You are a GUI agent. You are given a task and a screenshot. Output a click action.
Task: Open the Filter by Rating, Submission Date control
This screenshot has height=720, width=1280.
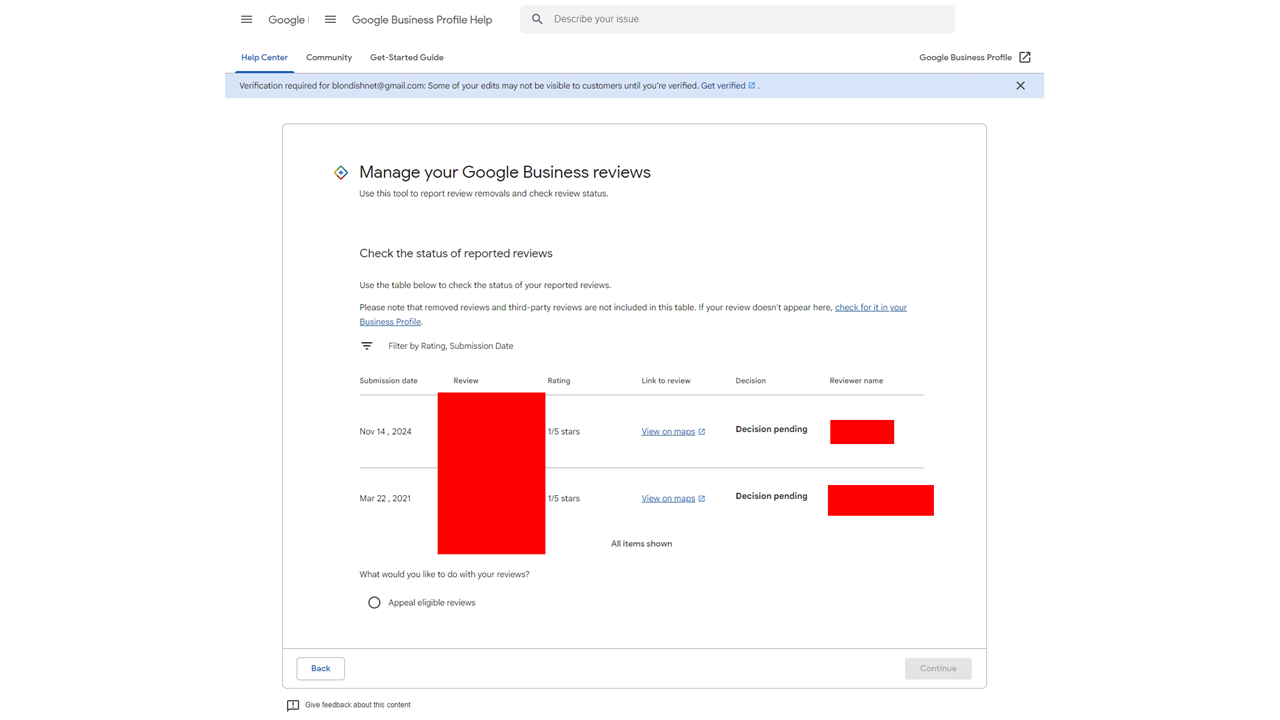tap(451, 345)
